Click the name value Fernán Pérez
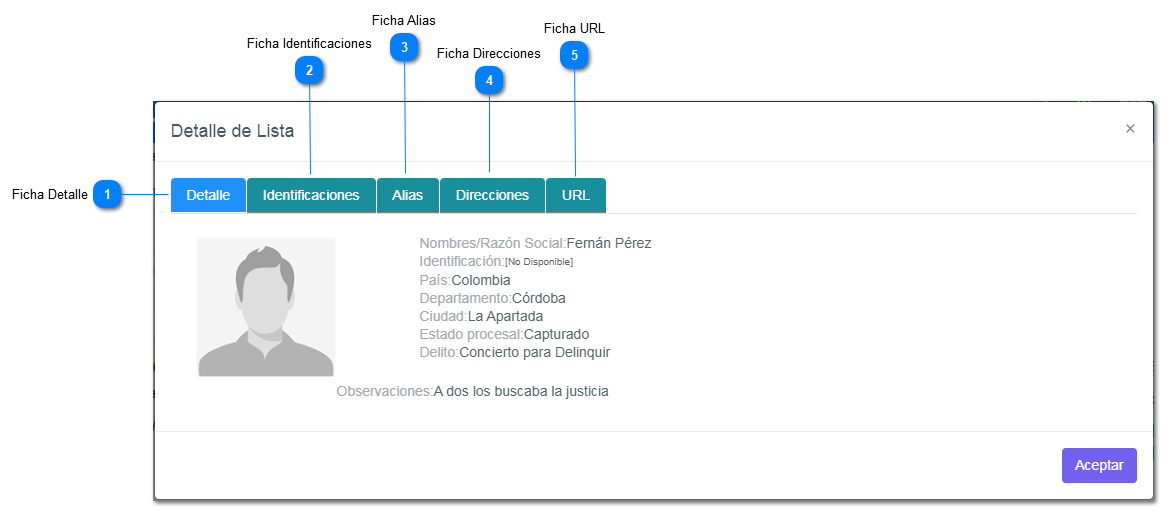 [x=609, y=243]
